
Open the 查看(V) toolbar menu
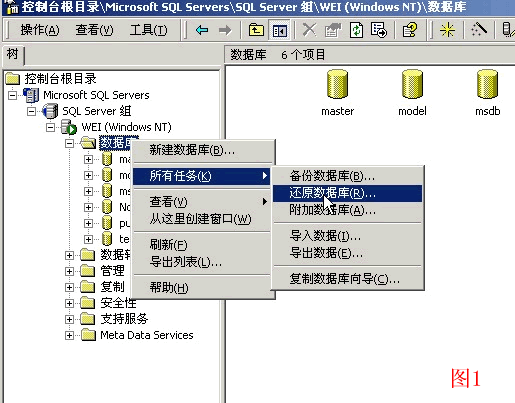pos(94,30)
